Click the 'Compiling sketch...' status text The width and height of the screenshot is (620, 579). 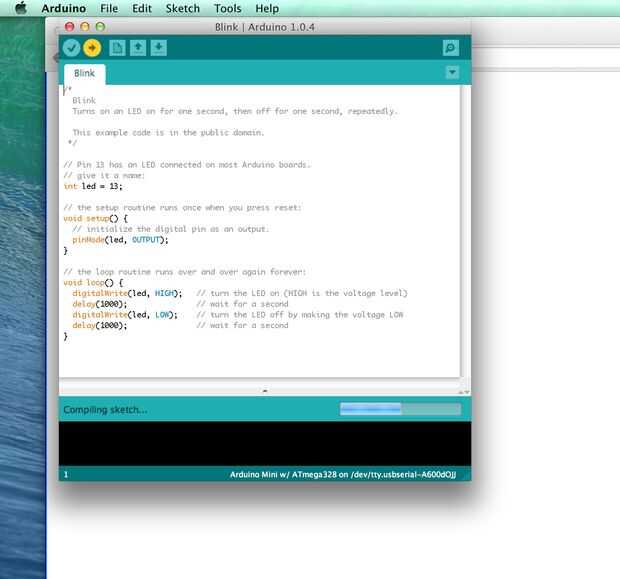click(105, 410)
